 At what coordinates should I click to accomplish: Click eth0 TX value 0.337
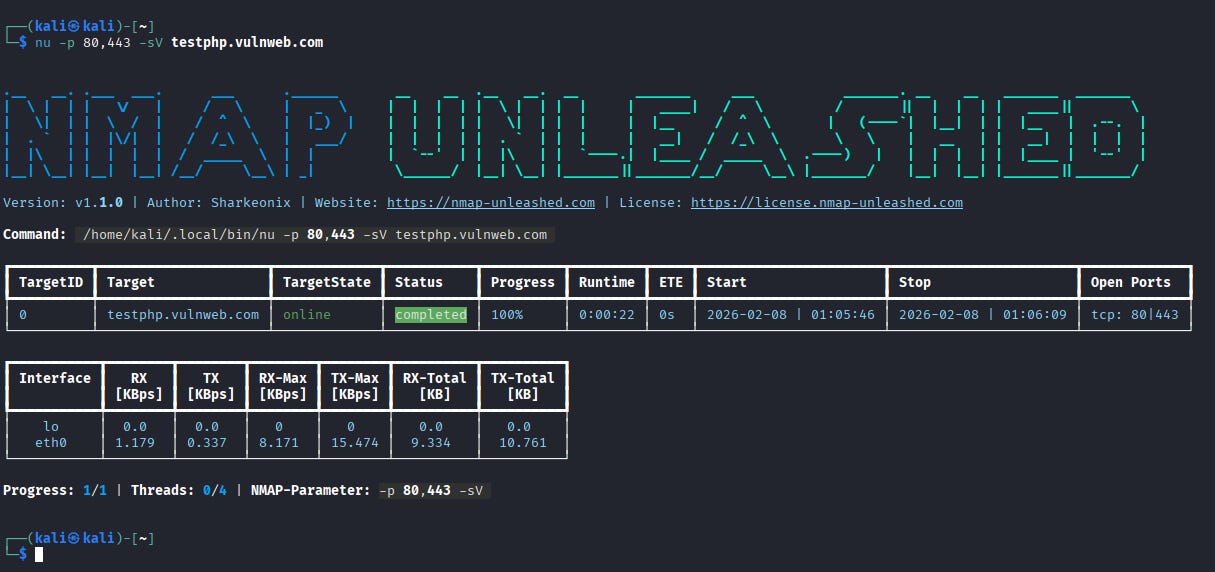207,442
